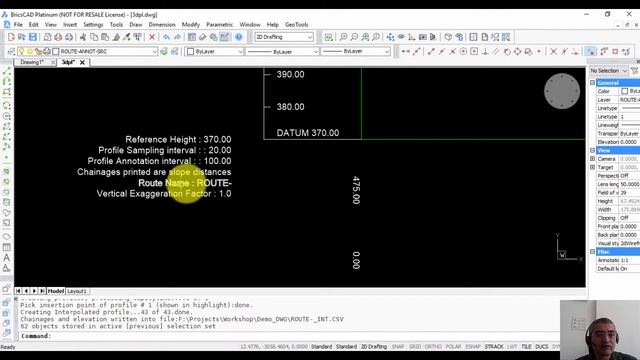Toggle ORTHO in the status bar
This screenshot has width=640, height=360.
(x=433, y=347)
